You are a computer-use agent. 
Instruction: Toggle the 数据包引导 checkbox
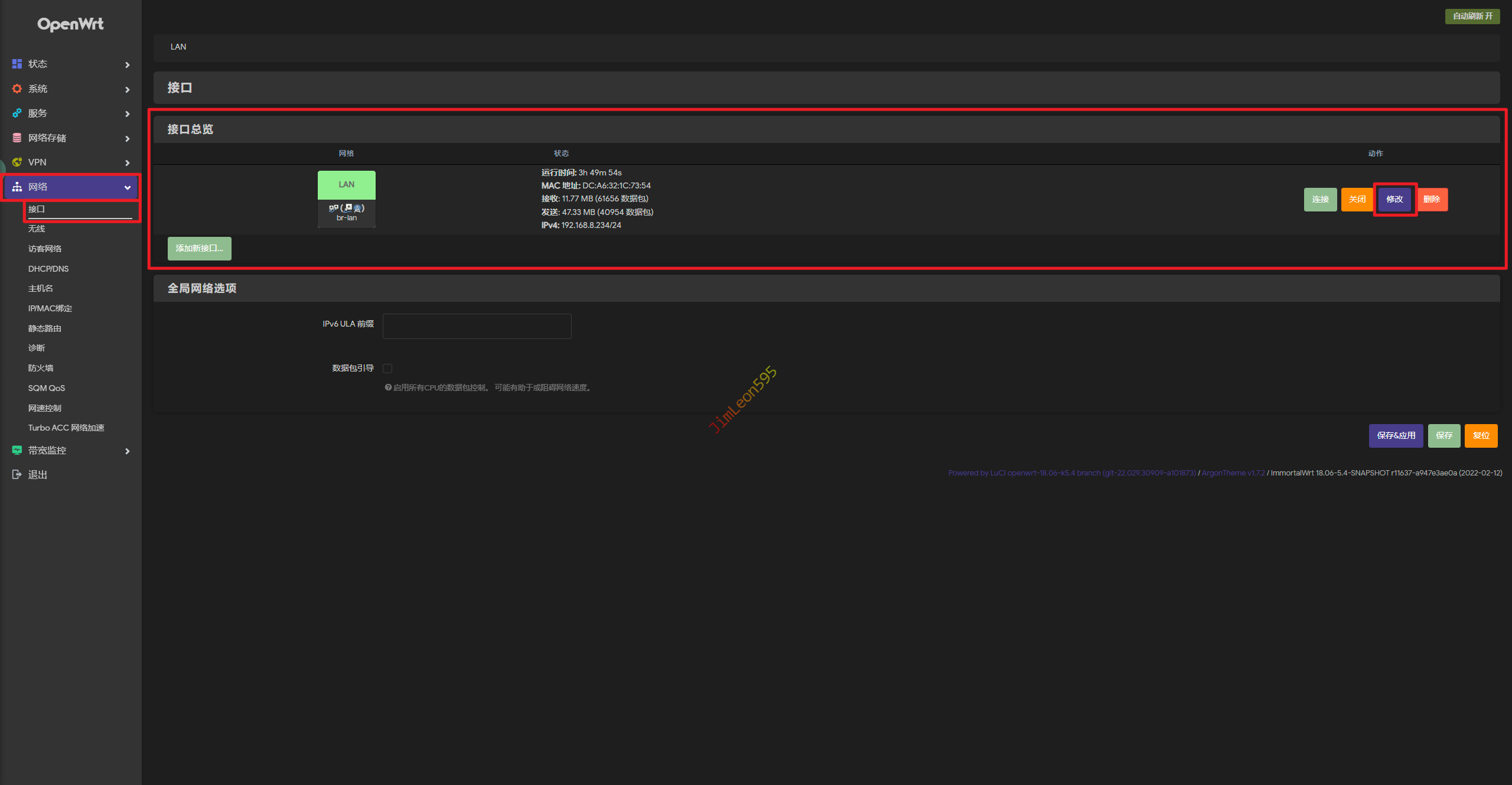[387, 369]
